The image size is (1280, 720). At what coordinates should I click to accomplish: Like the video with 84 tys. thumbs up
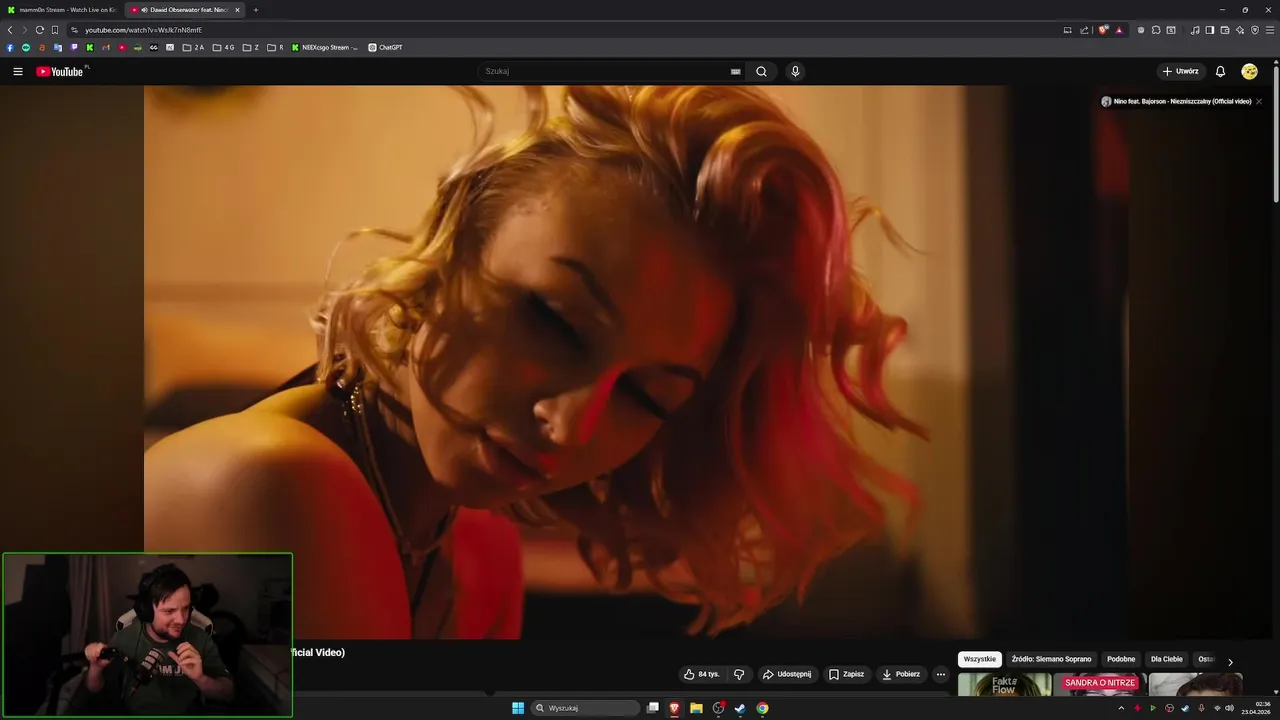[702, 674]
